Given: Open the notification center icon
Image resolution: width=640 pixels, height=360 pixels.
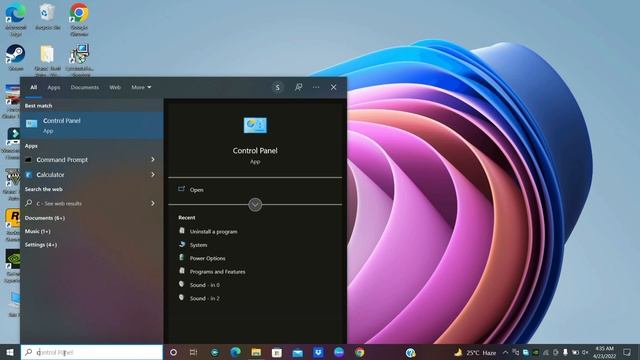Looking at the screenshot, I should pos(627,352).
